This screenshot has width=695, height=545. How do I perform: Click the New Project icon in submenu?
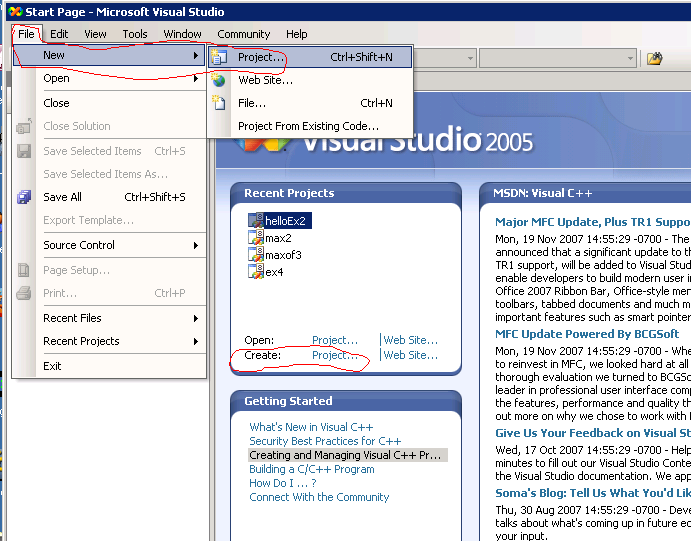point(219,57)
